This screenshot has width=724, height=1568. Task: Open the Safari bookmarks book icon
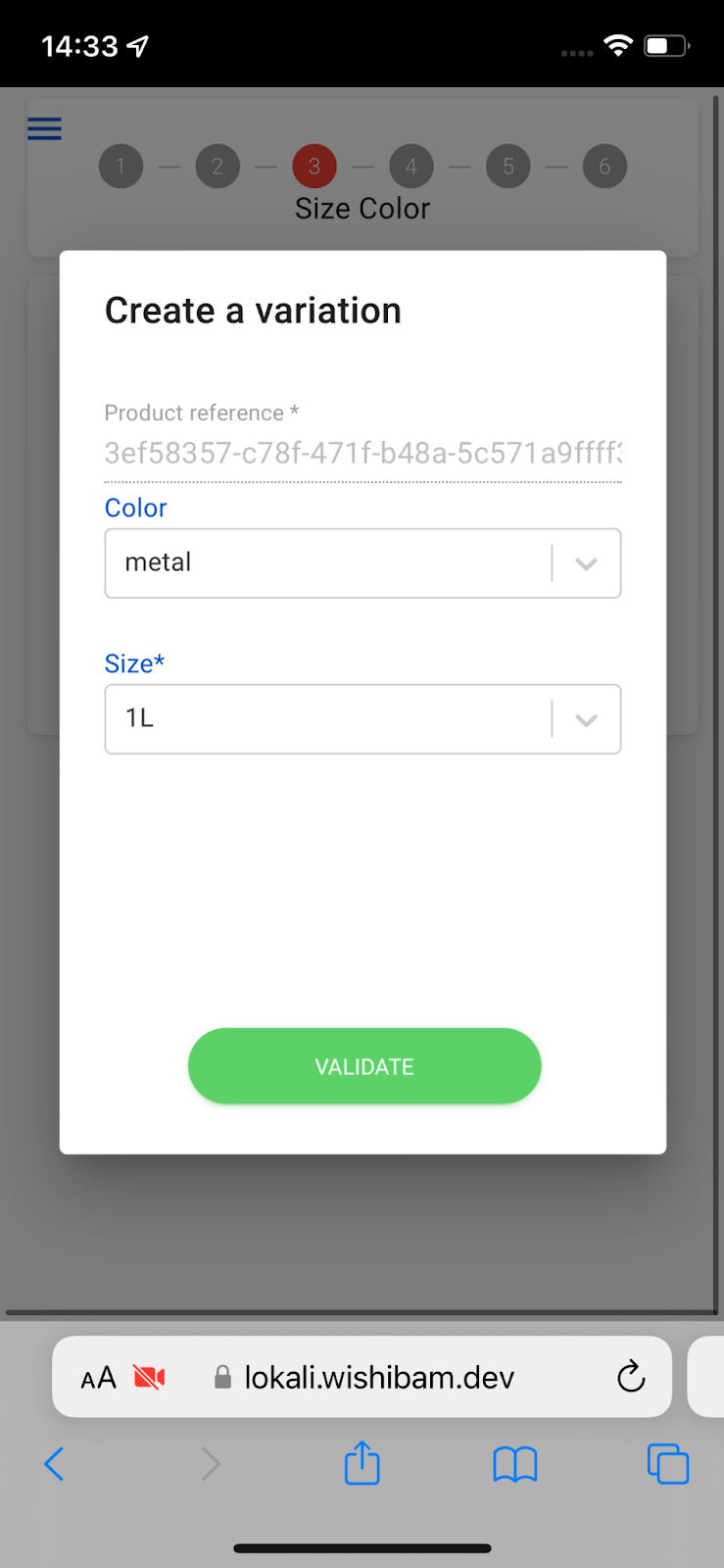pos(515,1464)
